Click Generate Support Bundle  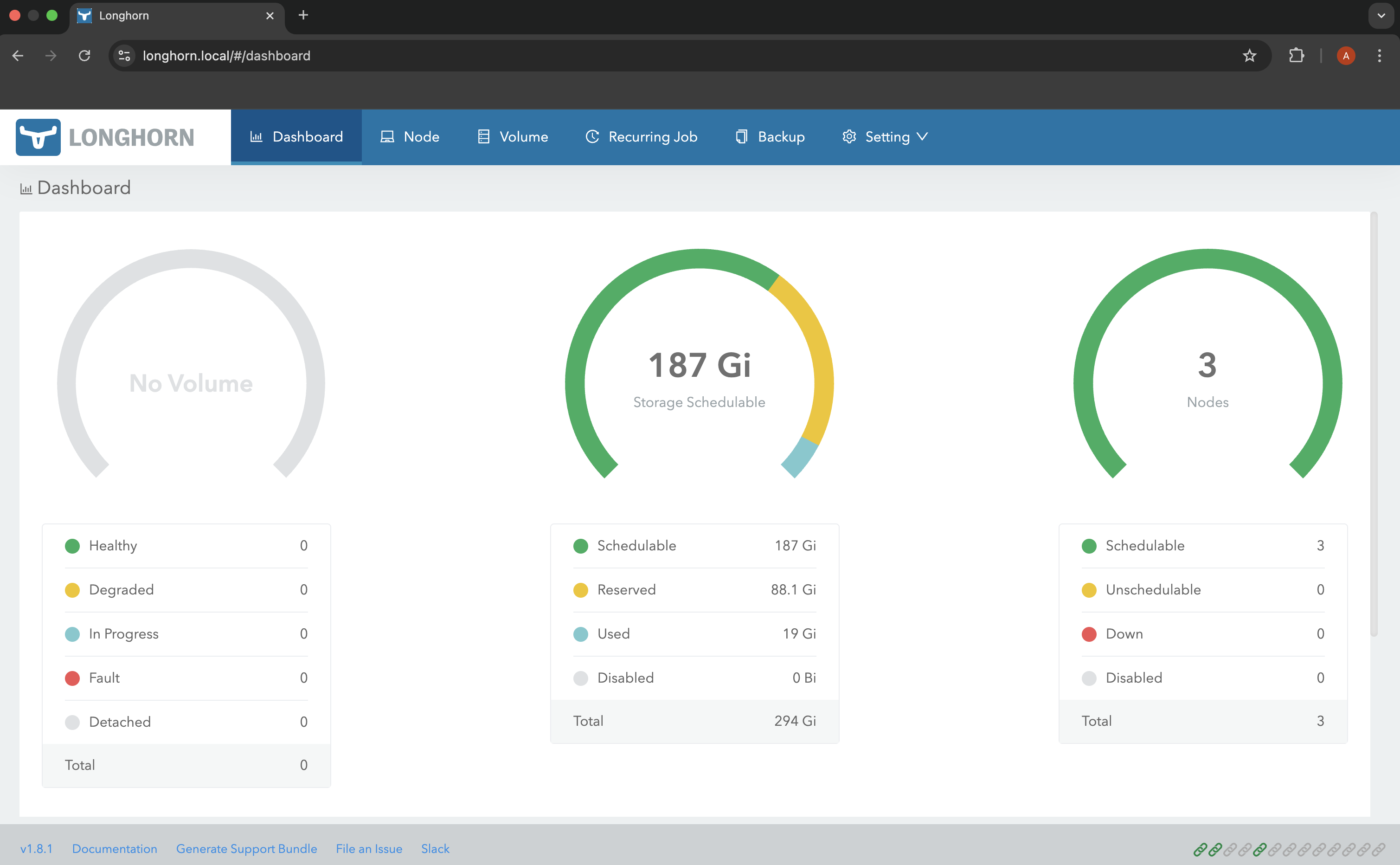click(x=246, y=849)
